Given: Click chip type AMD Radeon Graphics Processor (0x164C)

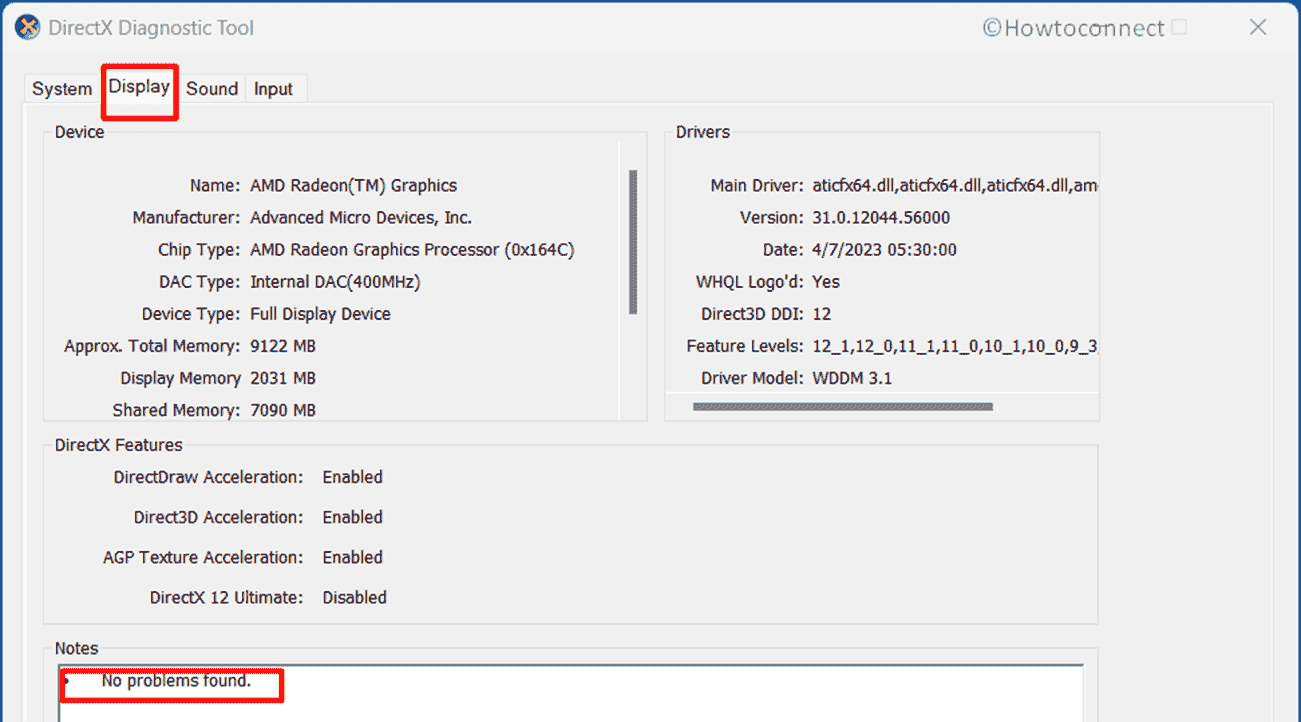Looking at the screenshot, I should point(412,250).
